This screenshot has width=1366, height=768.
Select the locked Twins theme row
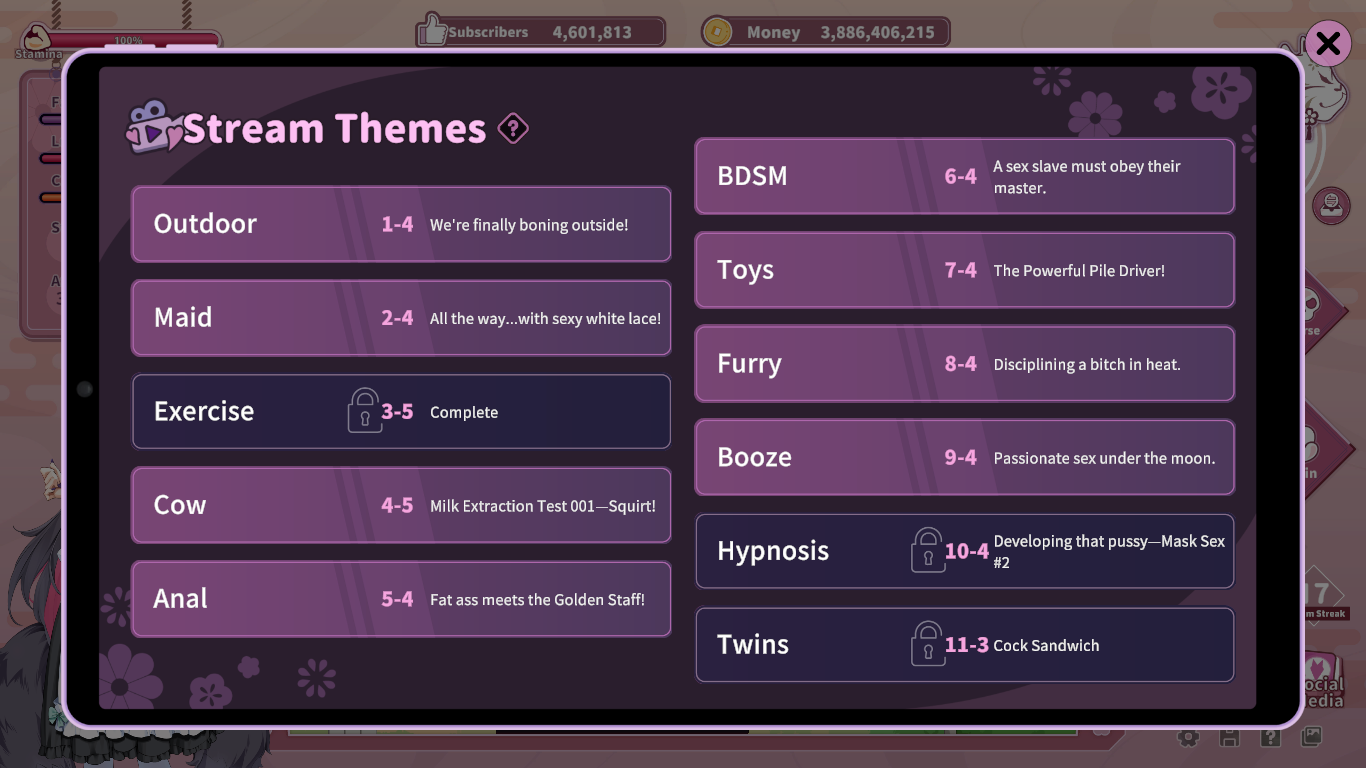965,645
